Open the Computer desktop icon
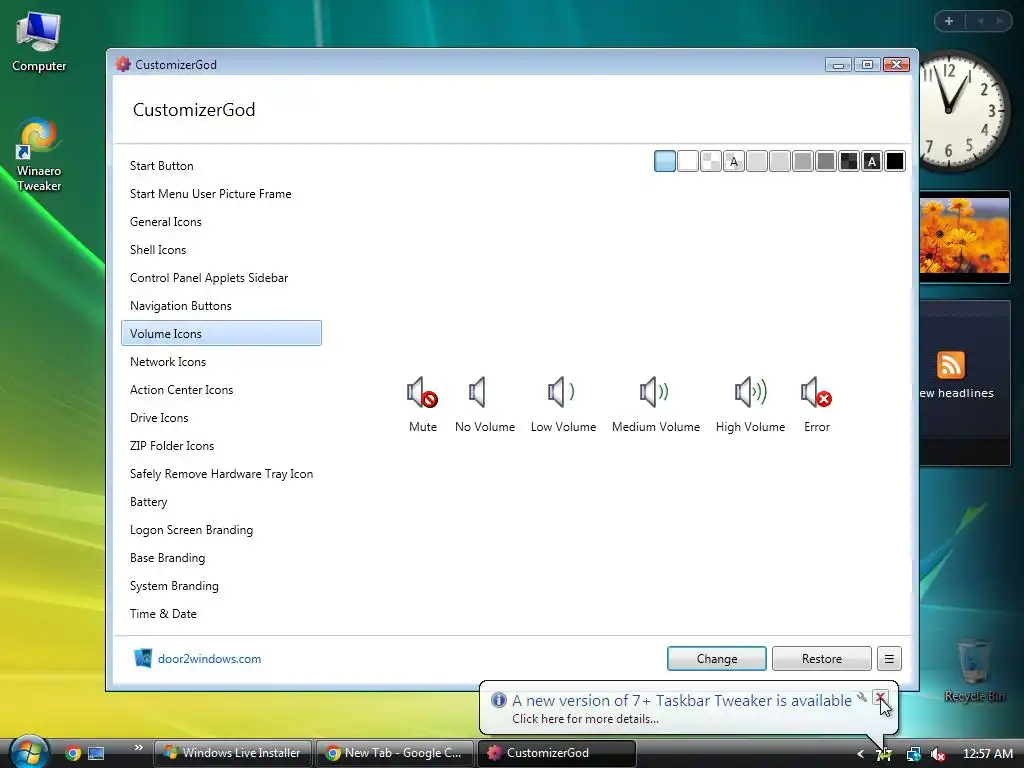 [x=39, y=42]
